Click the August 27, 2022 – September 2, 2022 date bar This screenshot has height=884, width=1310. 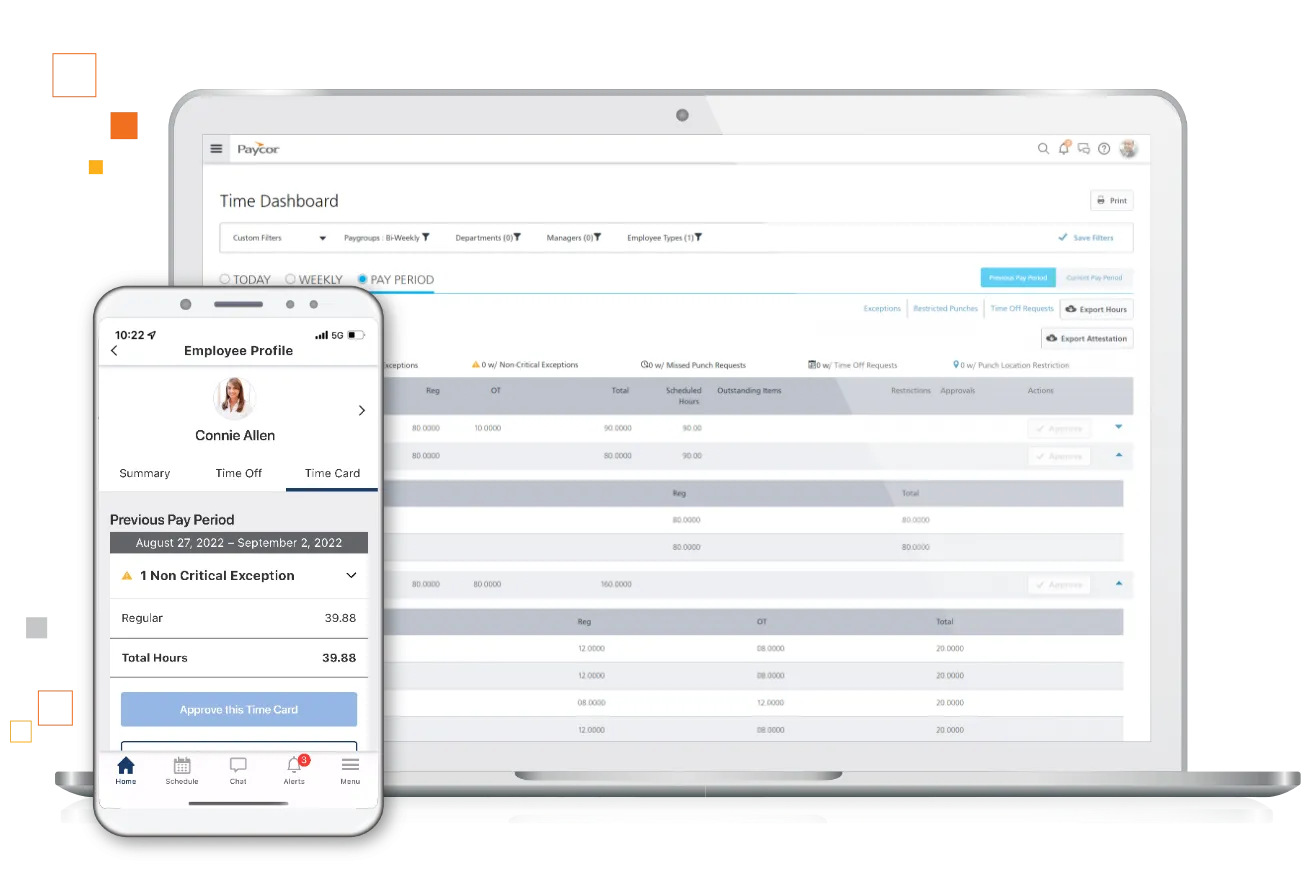pos(239,543)
